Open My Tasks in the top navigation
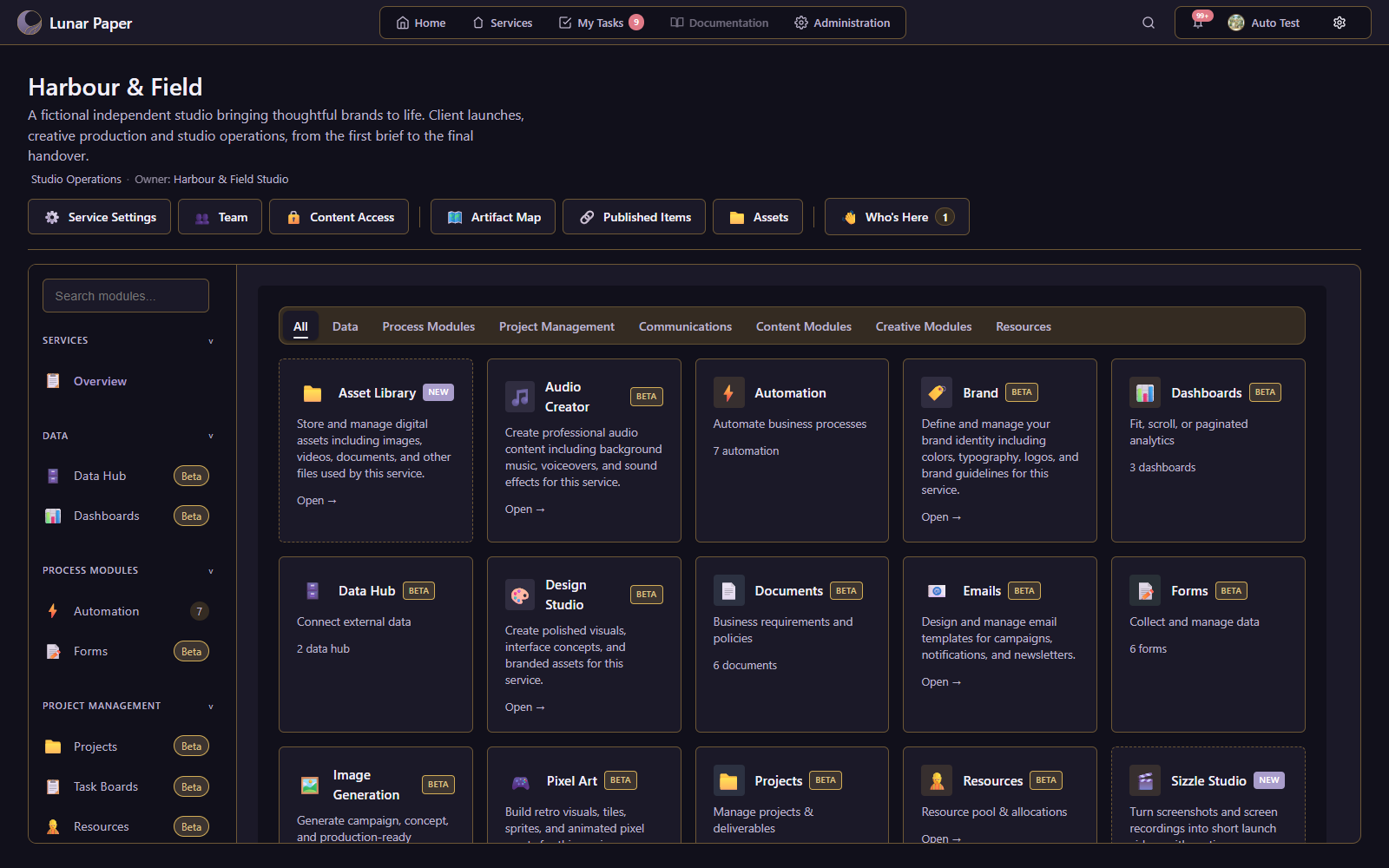 pyautogui.click(x=600, y=23)
